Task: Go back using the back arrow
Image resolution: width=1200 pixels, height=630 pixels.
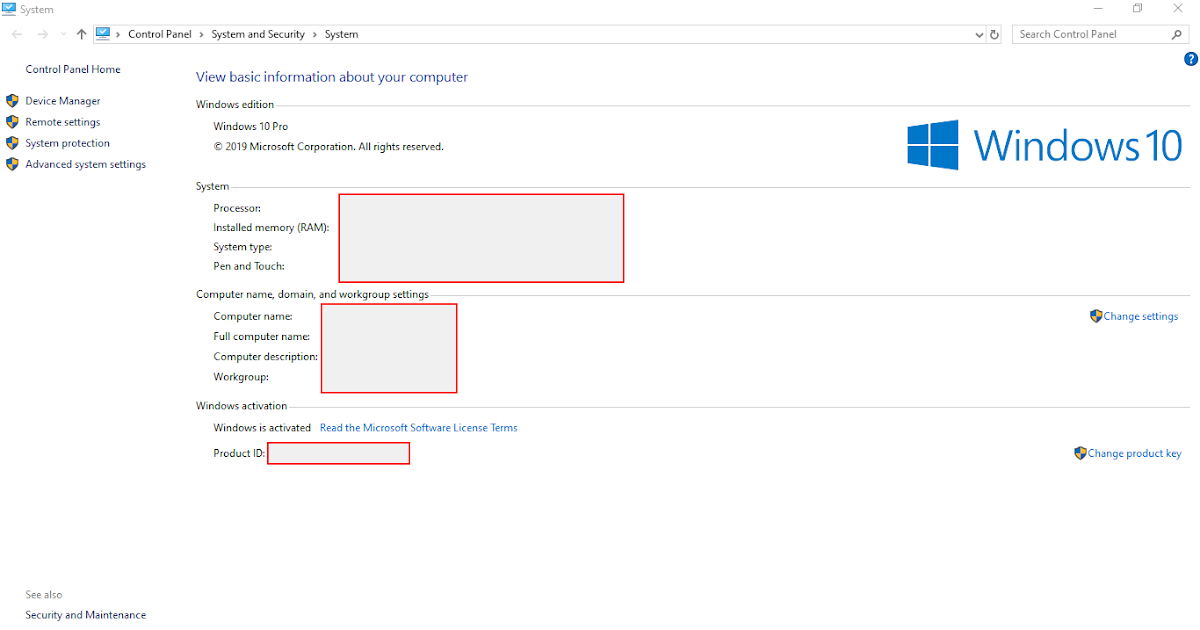Action: coord(17,34)
